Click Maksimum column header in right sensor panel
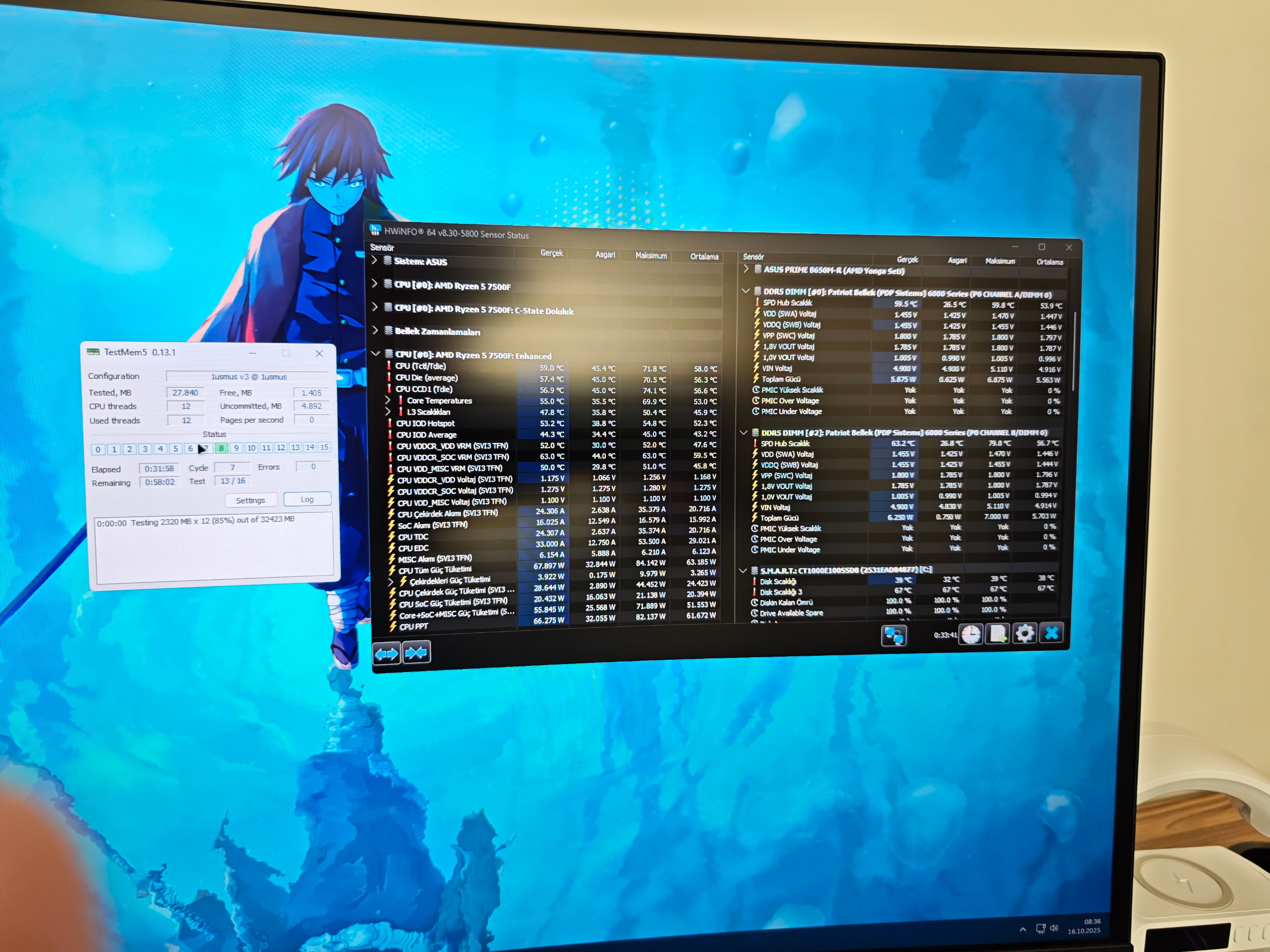Image resolution: width=1270 pixels, height=952 pixels. coord(1000,261)
